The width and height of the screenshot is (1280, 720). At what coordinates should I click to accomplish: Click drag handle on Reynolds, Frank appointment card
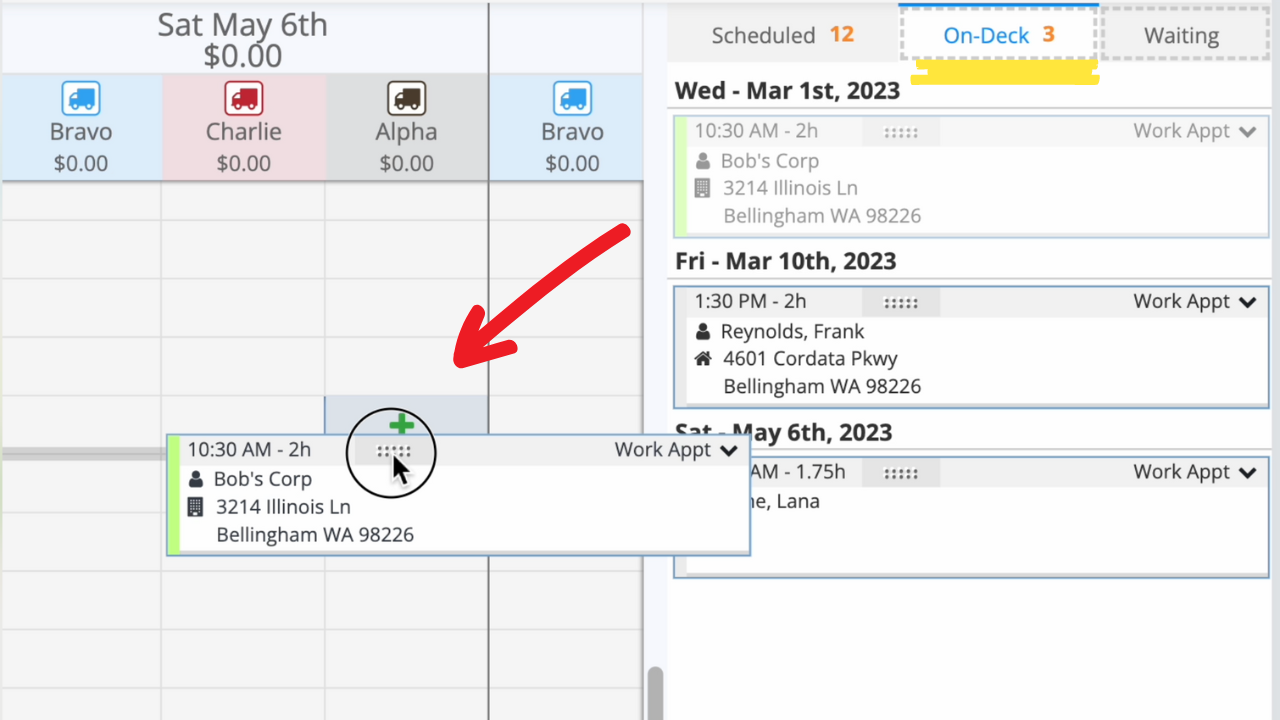click(x=901, y=302)
